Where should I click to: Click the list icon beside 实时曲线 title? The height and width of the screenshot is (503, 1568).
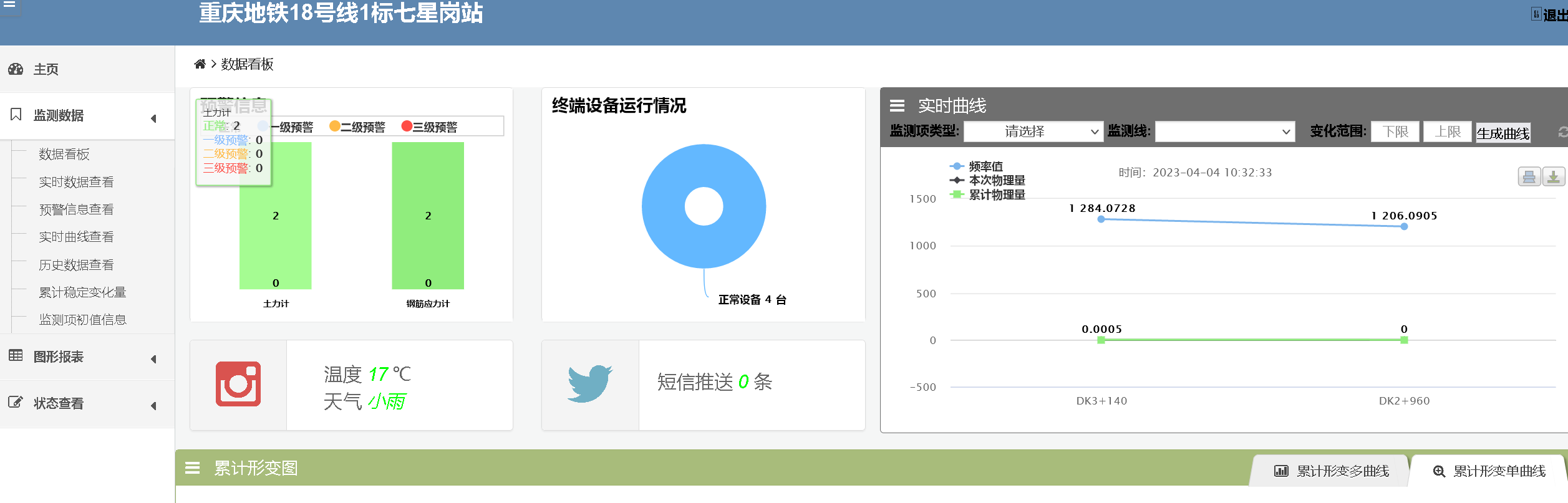(x=897, y=106)
